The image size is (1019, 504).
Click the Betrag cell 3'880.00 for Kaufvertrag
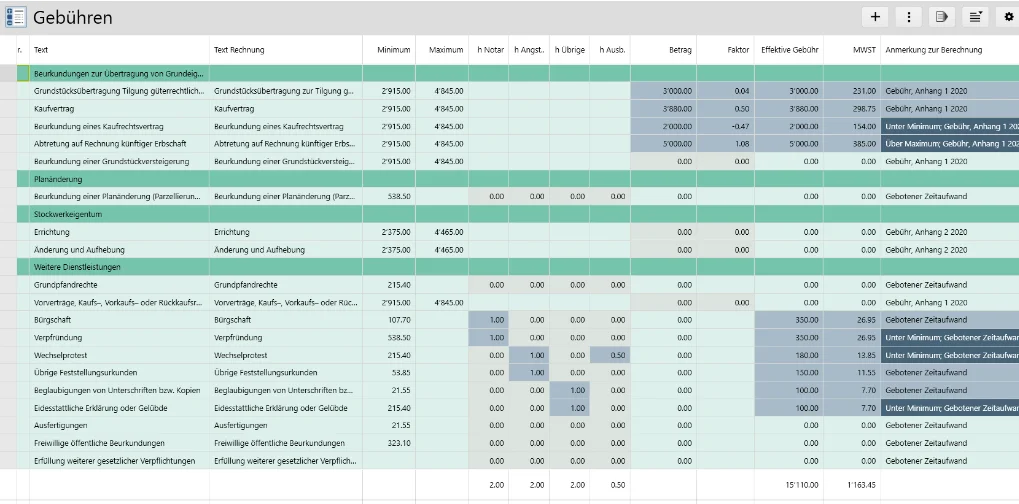click(x=664, y=109)
